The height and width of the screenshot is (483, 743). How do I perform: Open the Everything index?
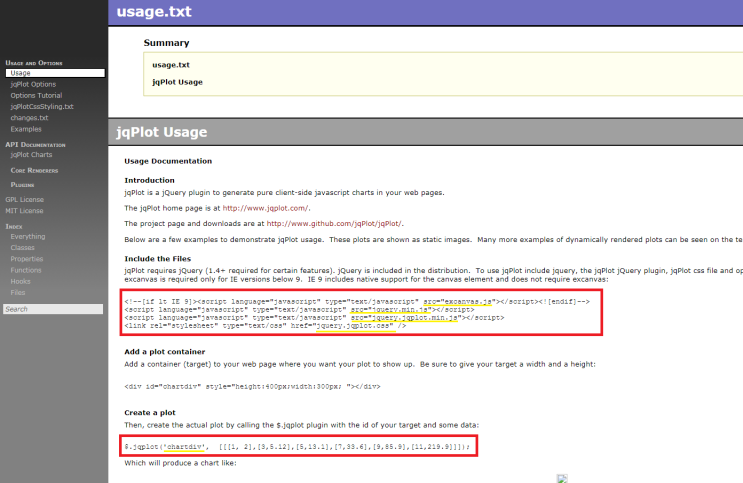(x=28, y=237)
